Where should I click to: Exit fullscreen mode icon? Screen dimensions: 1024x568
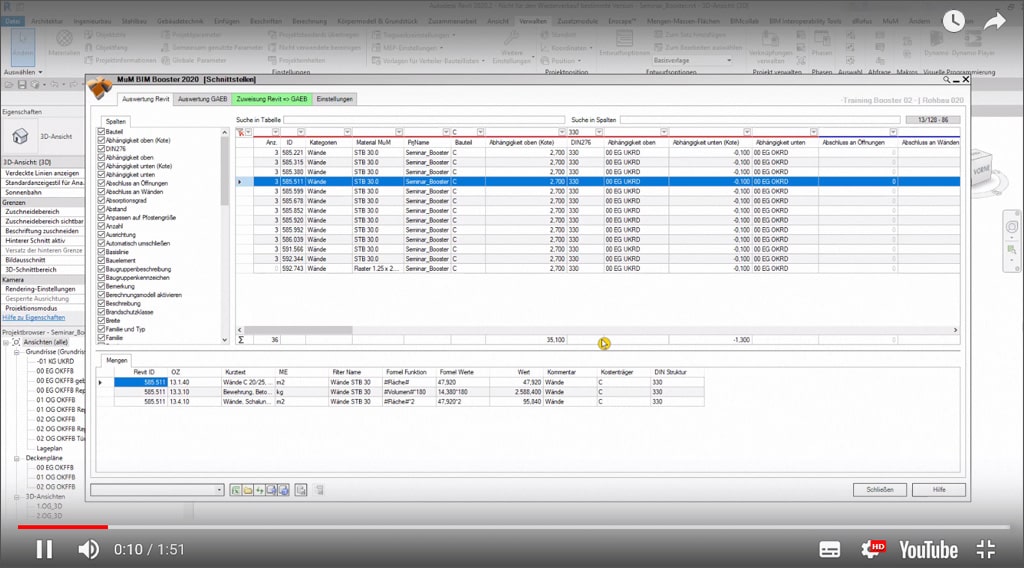[985, 549]
